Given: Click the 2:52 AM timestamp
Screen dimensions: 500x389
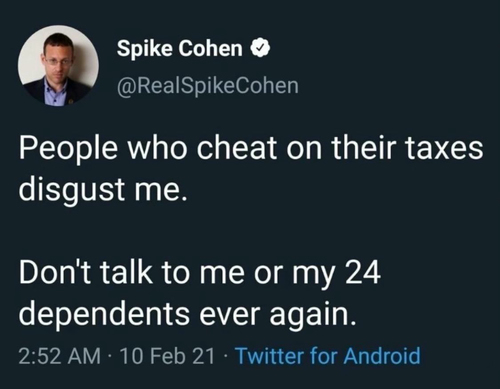Looking at the screenshot, I should (60, 356).
